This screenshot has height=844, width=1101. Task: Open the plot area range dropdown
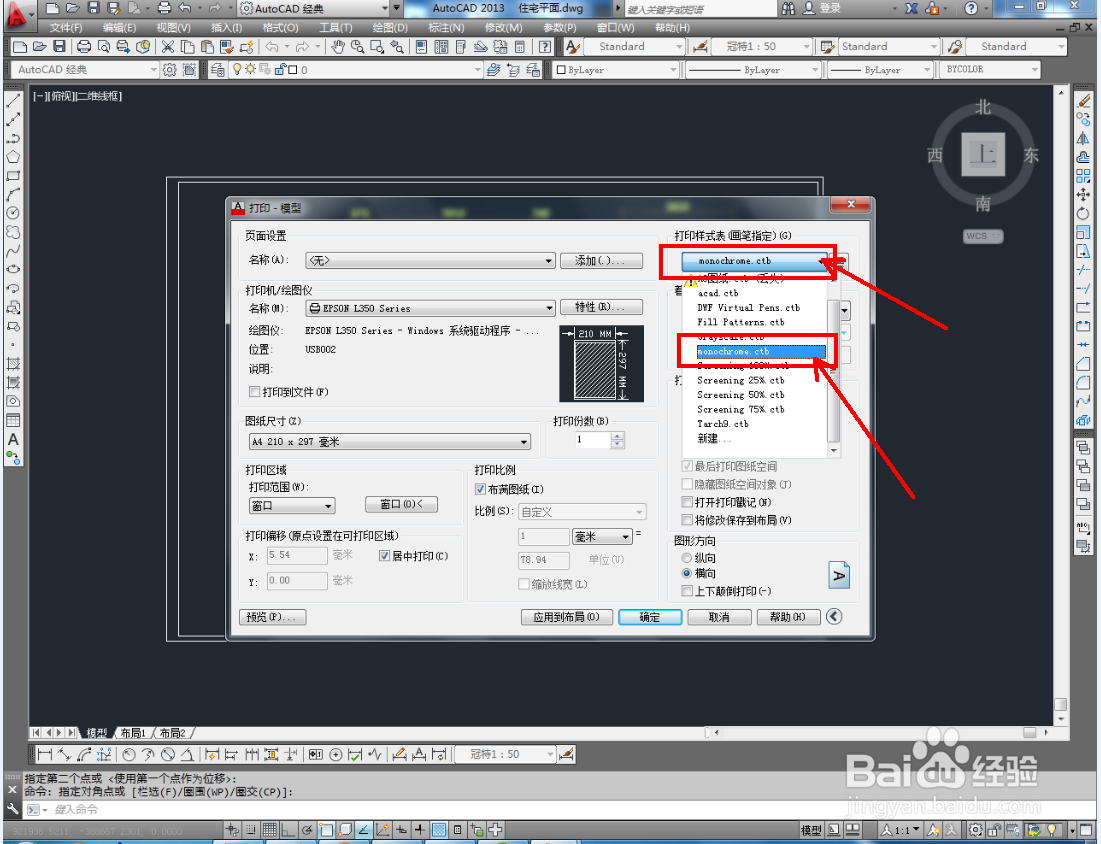click(292, 506)
